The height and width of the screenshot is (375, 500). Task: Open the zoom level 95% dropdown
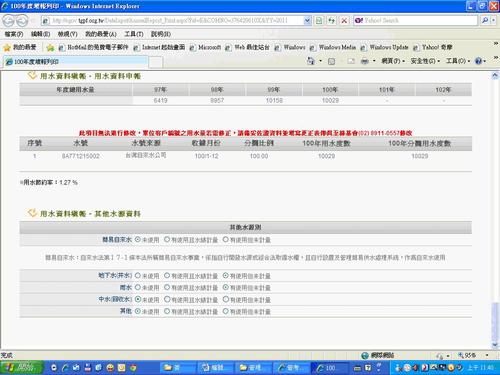473,355
